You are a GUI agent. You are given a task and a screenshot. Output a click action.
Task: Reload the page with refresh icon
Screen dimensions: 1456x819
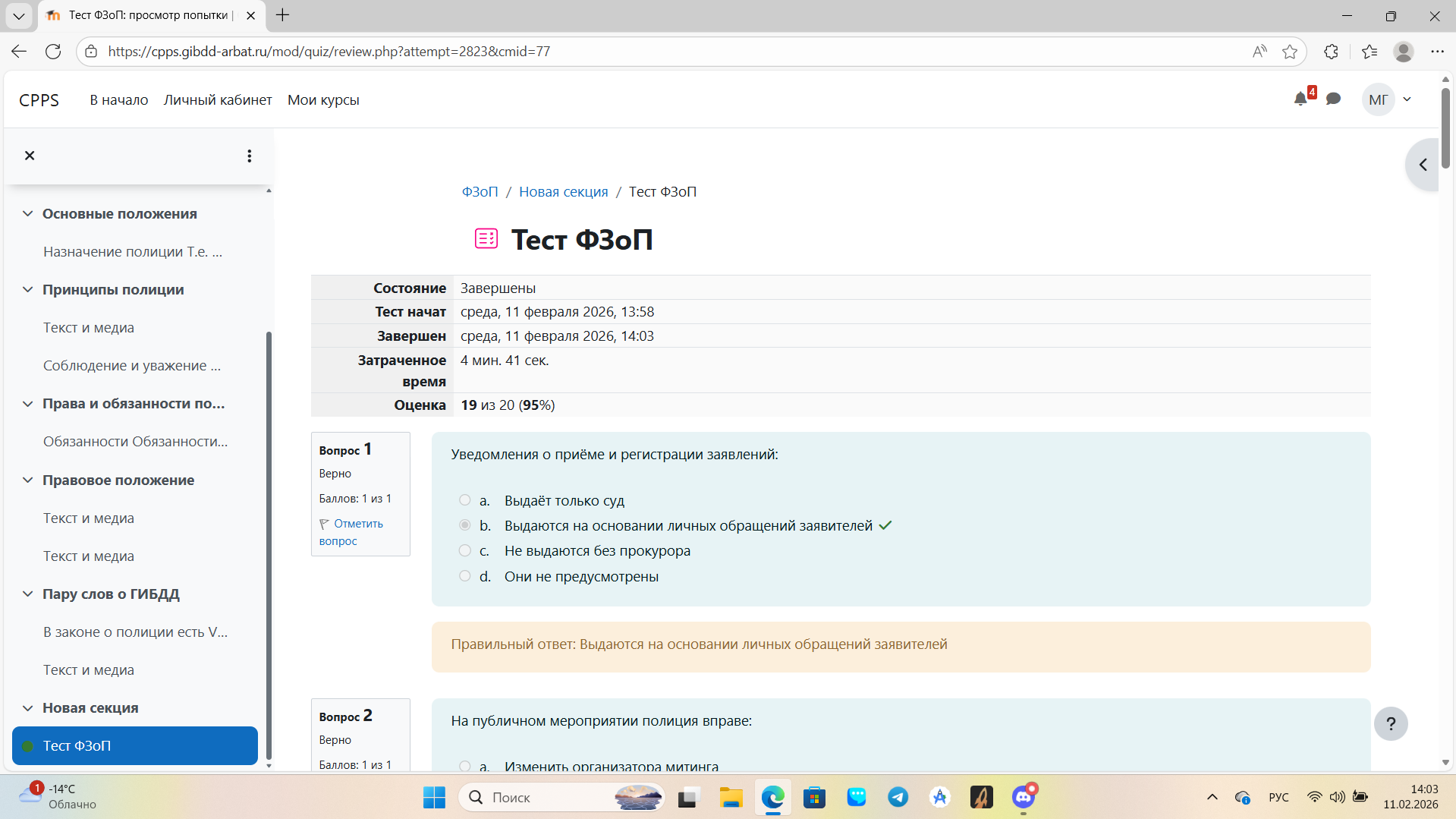tap(53, 52)
